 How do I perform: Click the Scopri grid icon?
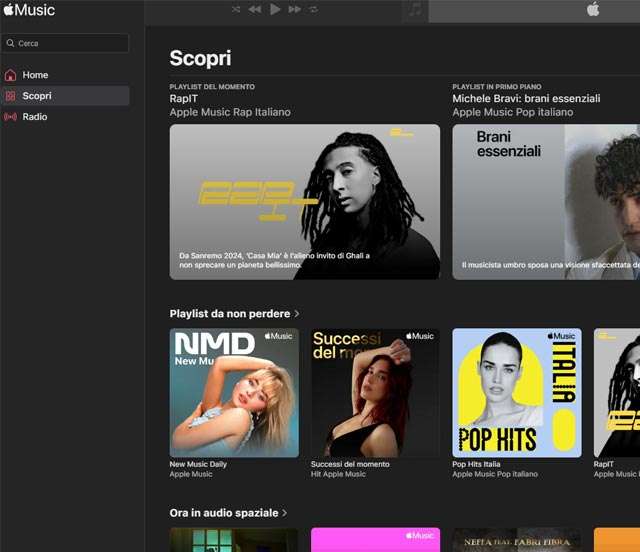[10, 96]
